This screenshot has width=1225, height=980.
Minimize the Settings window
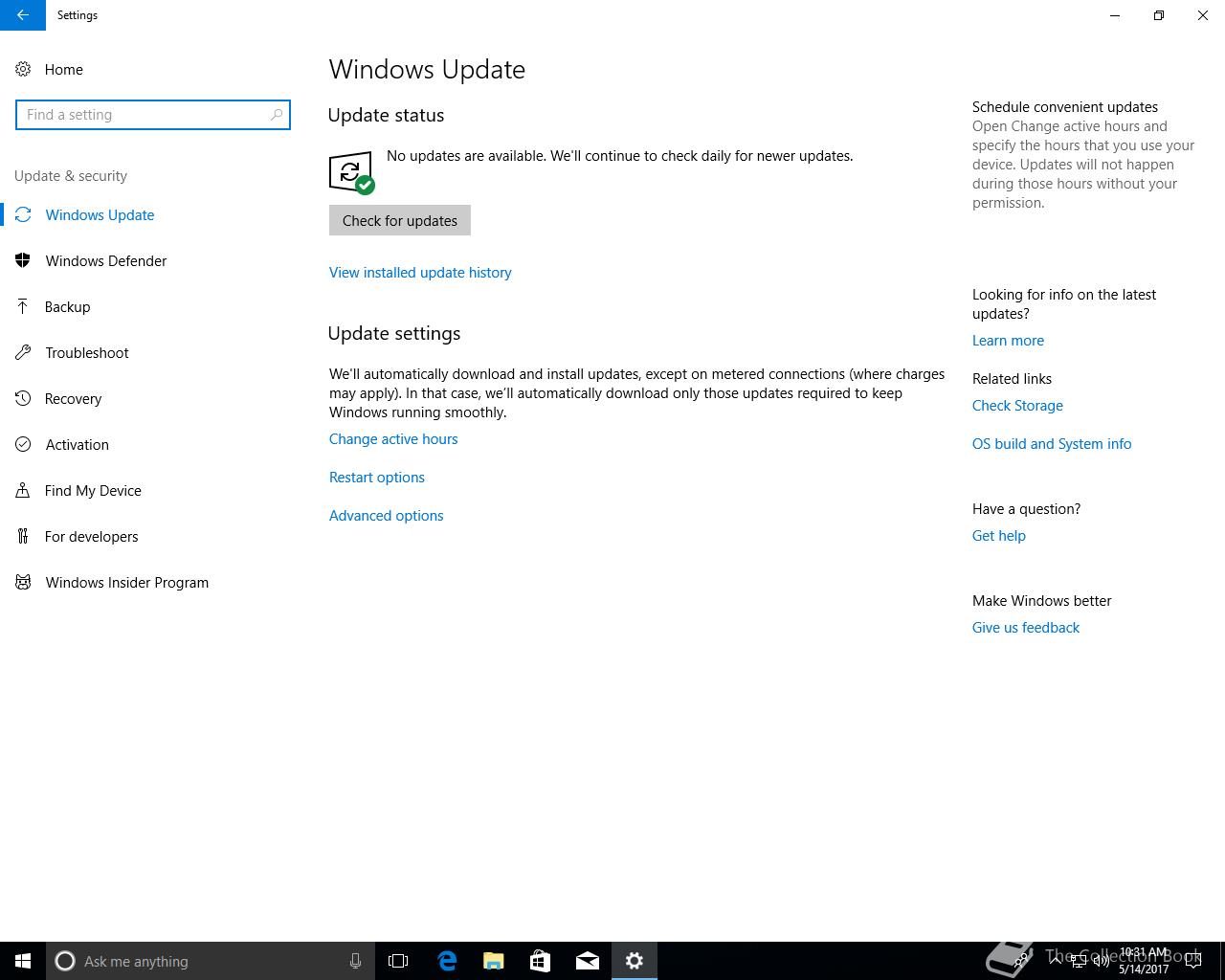[x=1115, y=15]
